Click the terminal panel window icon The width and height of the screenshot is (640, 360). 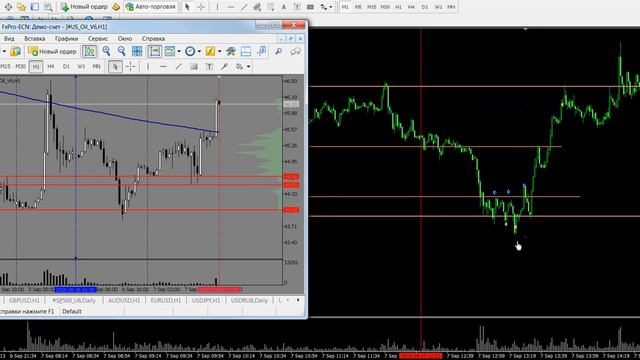pyautogui.click(x=246, y=51)
